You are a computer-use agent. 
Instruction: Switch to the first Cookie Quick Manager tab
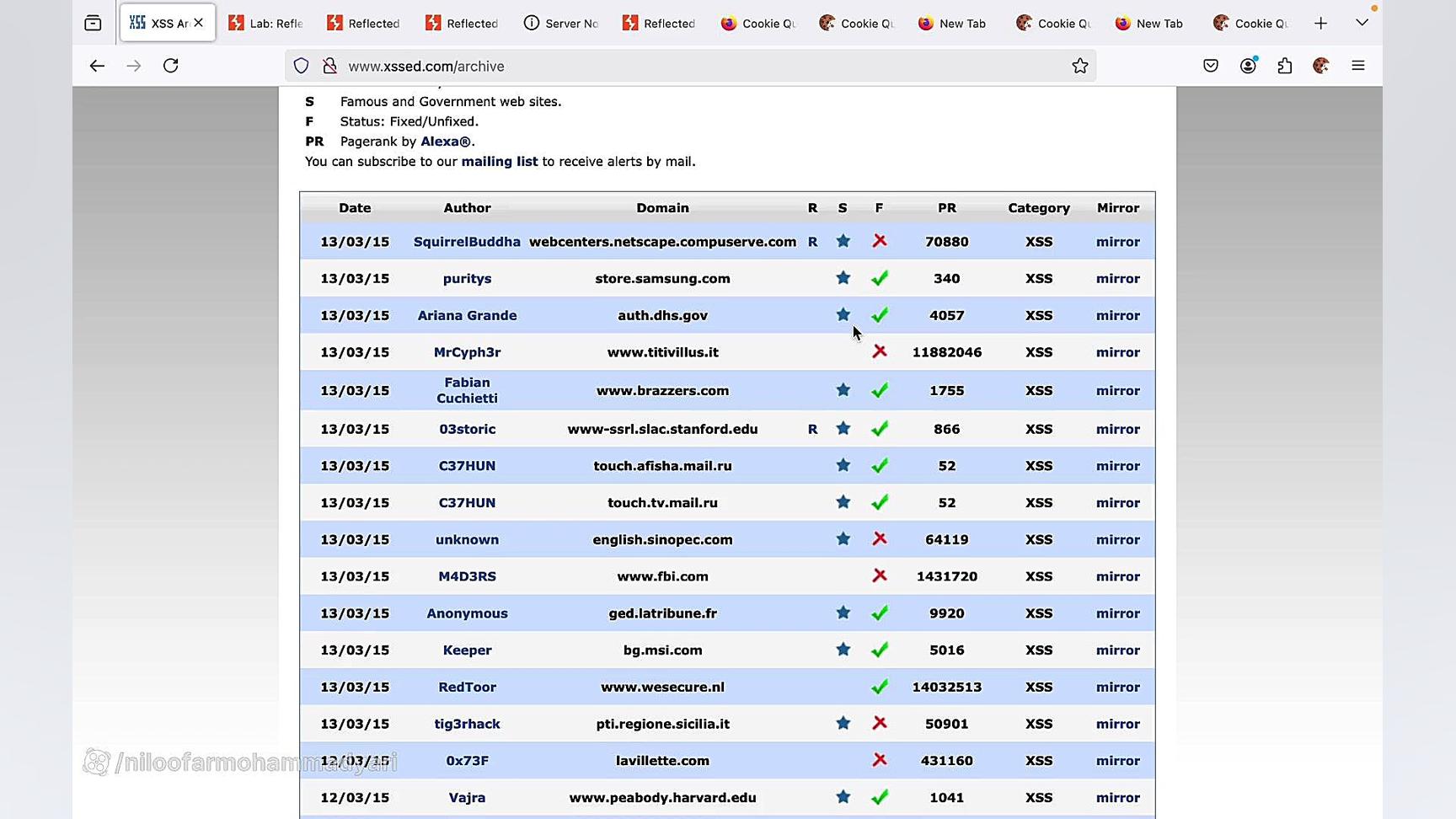758,24
